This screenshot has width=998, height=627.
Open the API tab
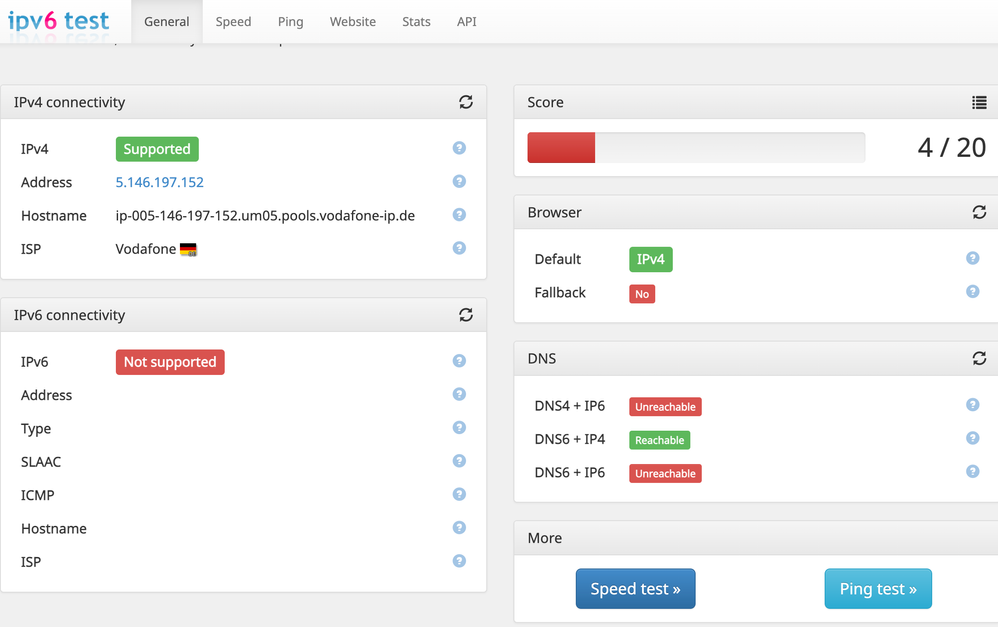(467, 22)
